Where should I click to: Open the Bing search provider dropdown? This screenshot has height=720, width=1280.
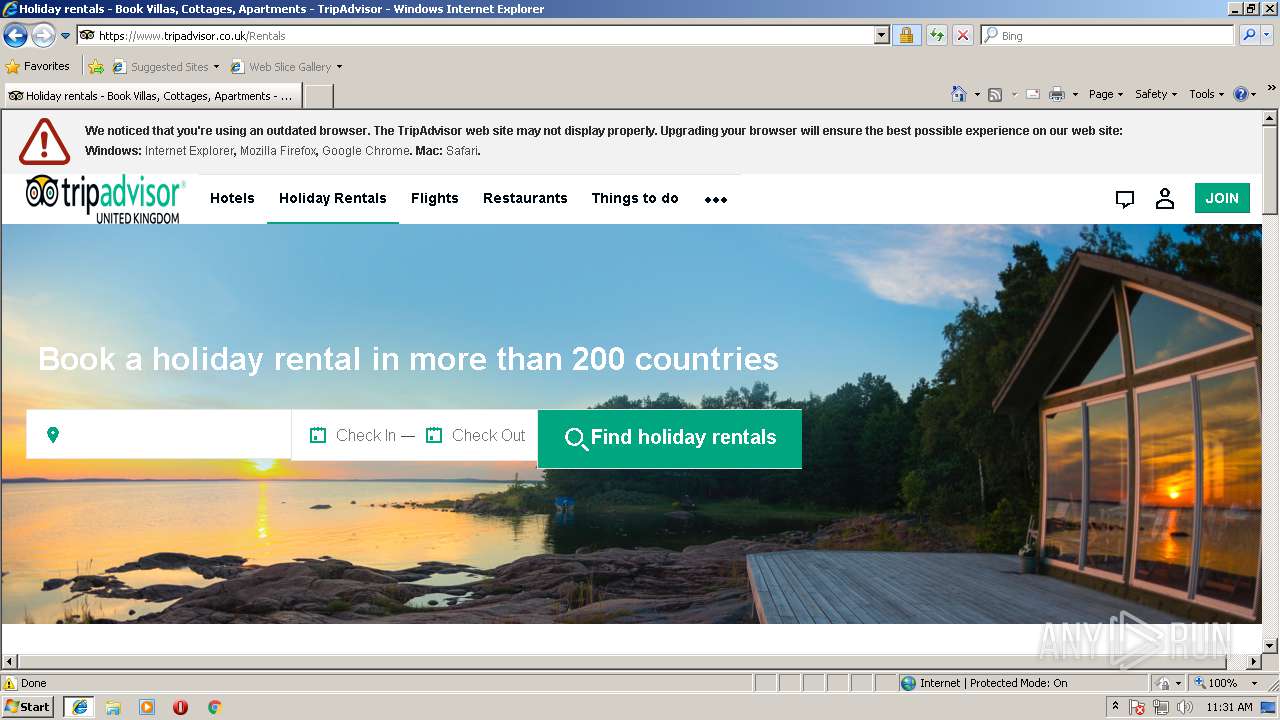click(1269, 36)
